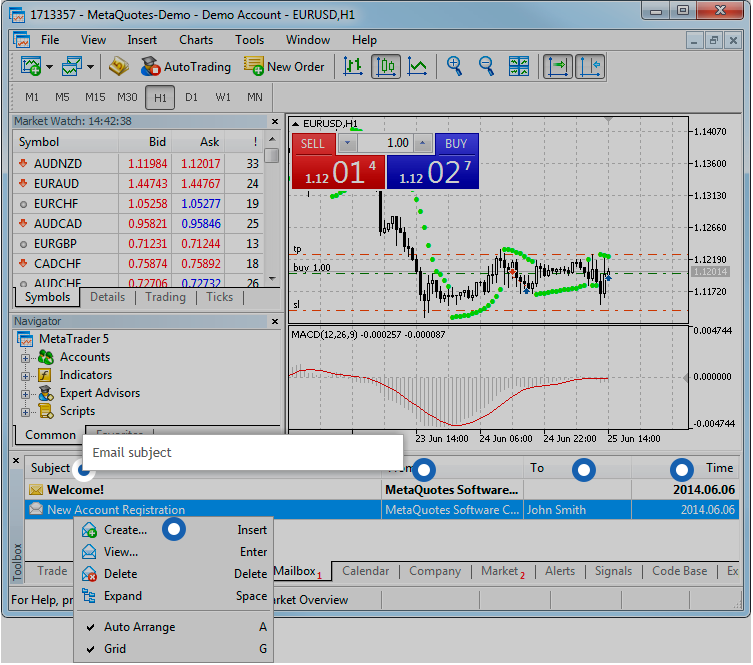Toggle chart auto scroll icon
The image size is (753, 665).
click(558, 66)
